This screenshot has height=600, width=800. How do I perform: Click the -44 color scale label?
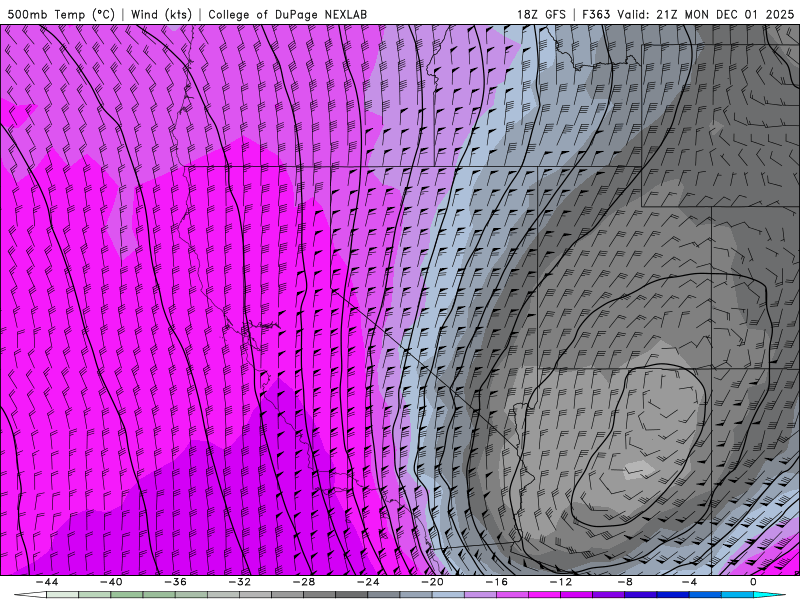[x=46, y=582]
